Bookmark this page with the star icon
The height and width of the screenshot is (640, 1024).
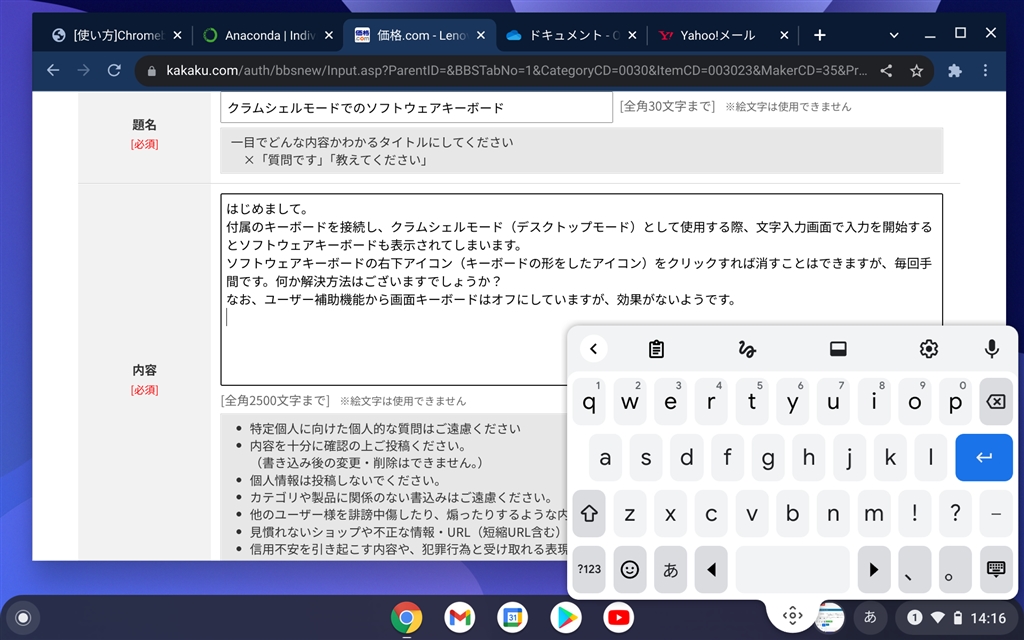pyautogui.click(x=916, y=71)
